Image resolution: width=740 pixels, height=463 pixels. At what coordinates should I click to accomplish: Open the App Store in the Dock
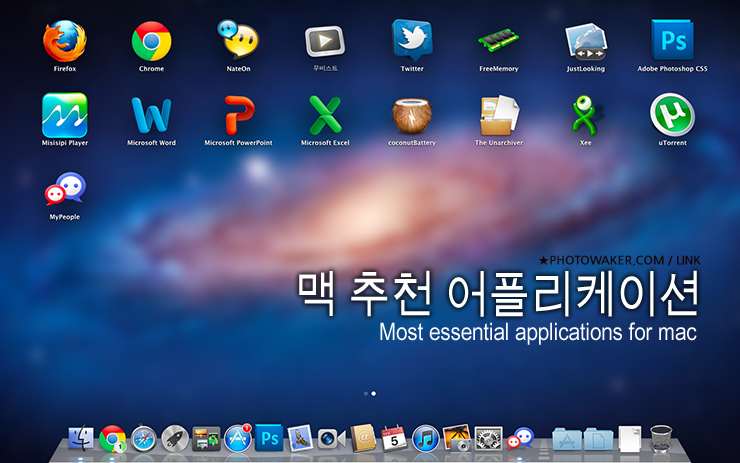[x=237, y=438]
